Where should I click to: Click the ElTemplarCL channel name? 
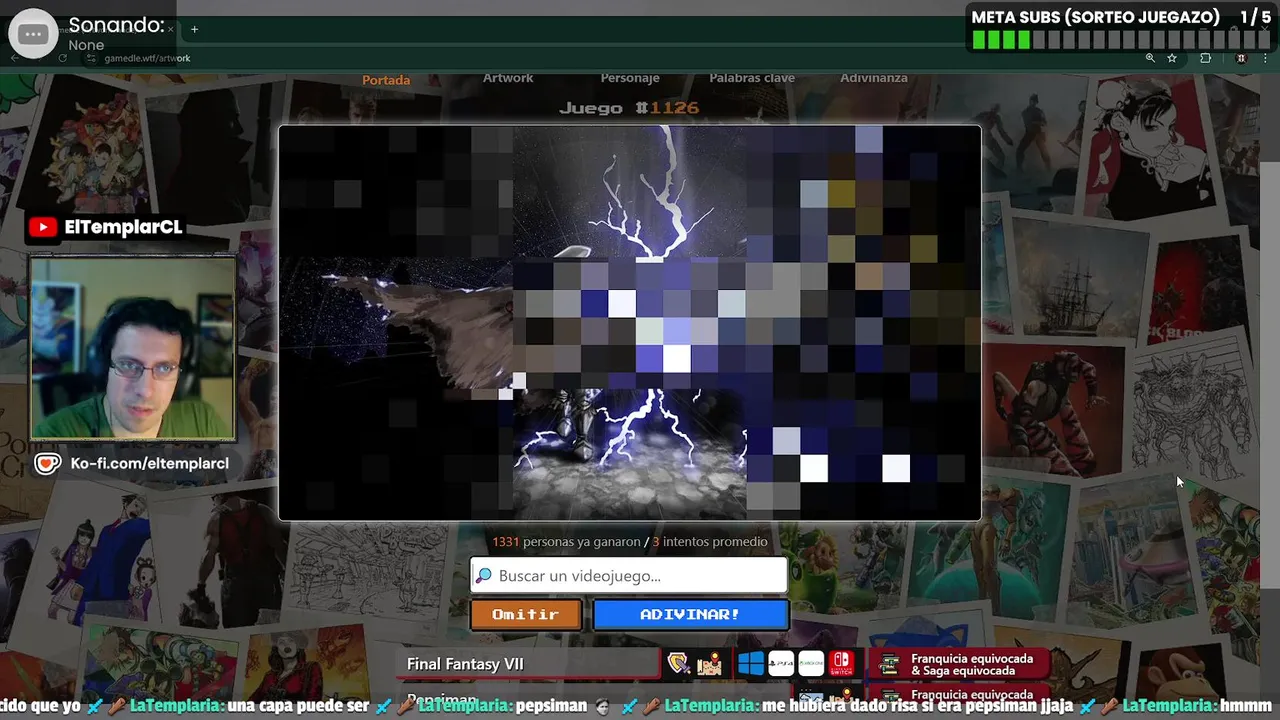[x=123, y=227]
